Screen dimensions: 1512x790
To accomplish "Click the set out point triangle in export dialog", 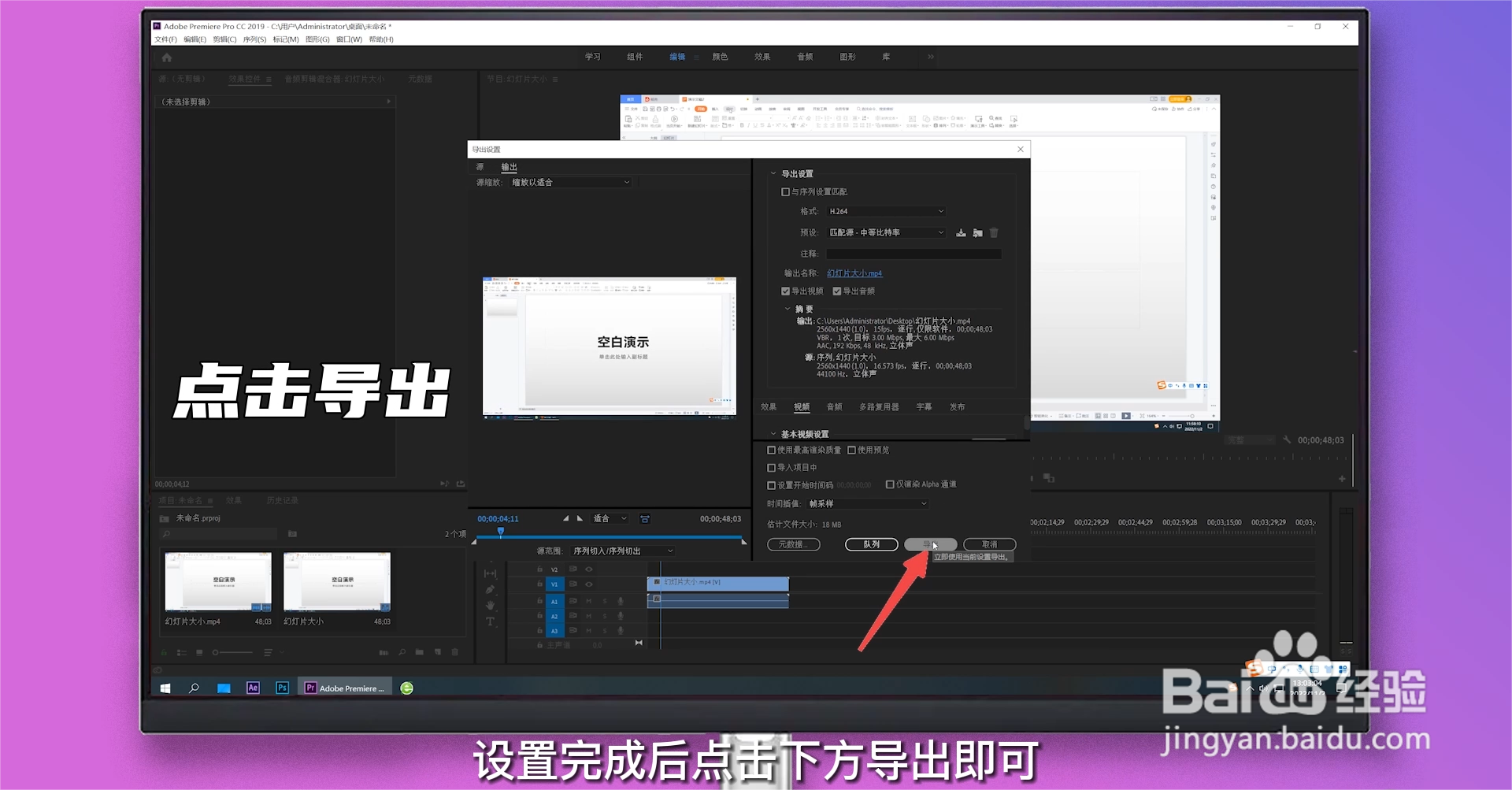I will 580,518.
